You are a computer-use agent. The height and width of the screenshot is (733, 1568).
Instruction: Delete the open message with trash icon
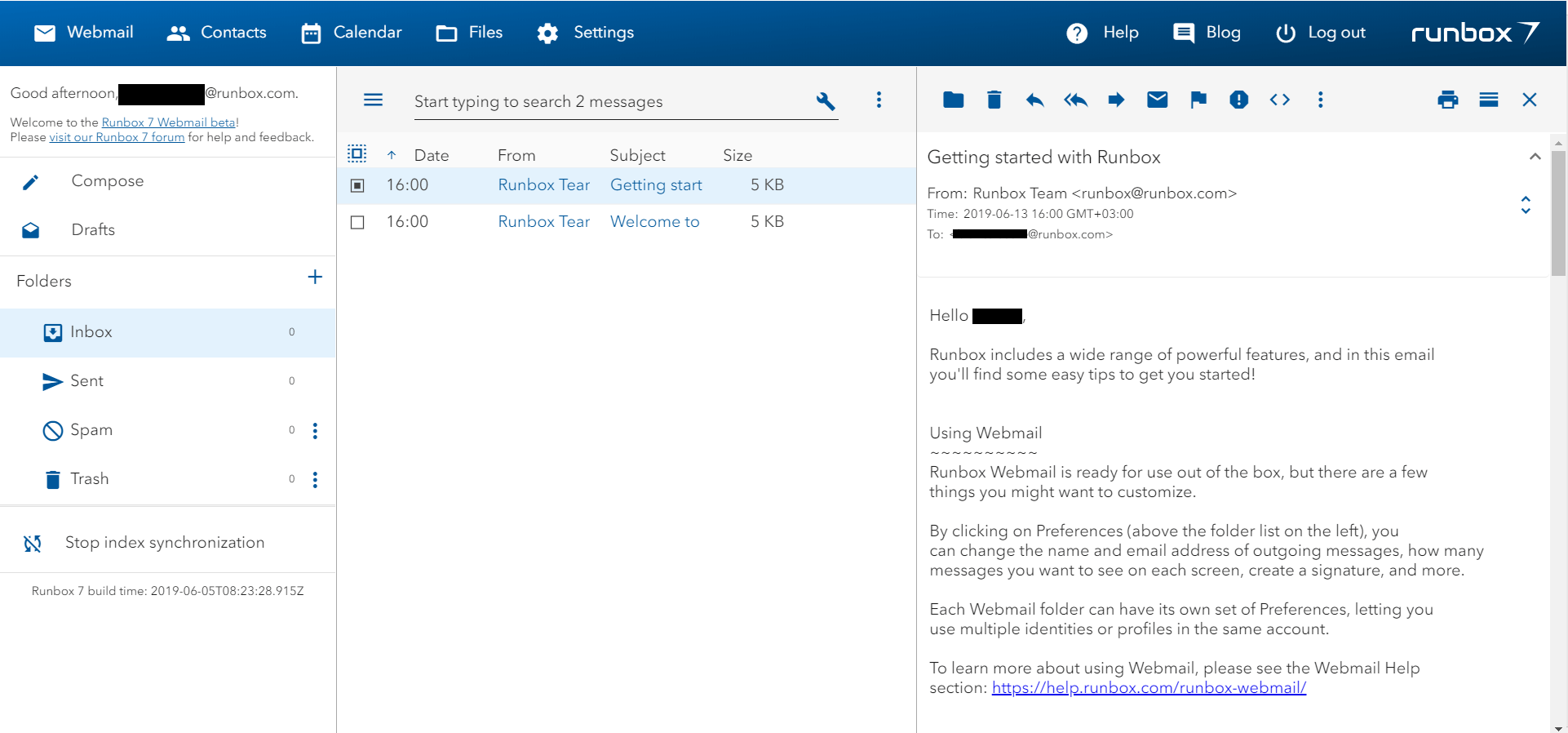(x=994, y=100)
